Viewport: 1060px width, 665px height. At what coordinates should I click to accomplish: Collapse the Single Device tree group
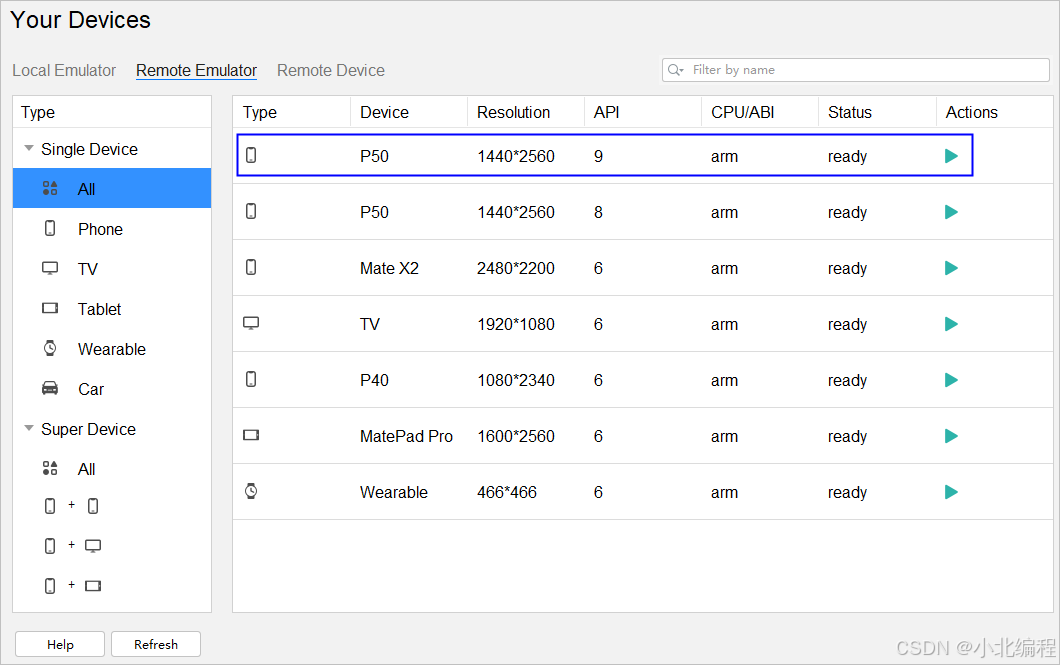pyautogui.click(x=28, y=148)
